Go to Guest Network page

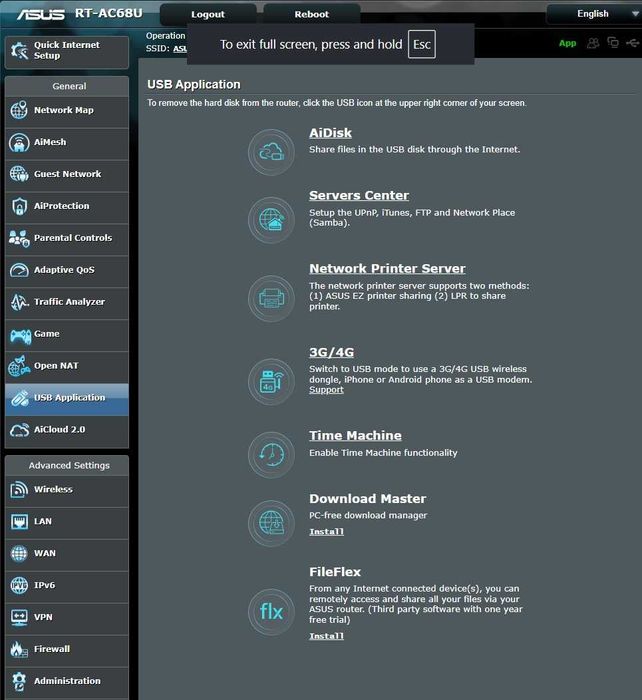click(67, 175)
